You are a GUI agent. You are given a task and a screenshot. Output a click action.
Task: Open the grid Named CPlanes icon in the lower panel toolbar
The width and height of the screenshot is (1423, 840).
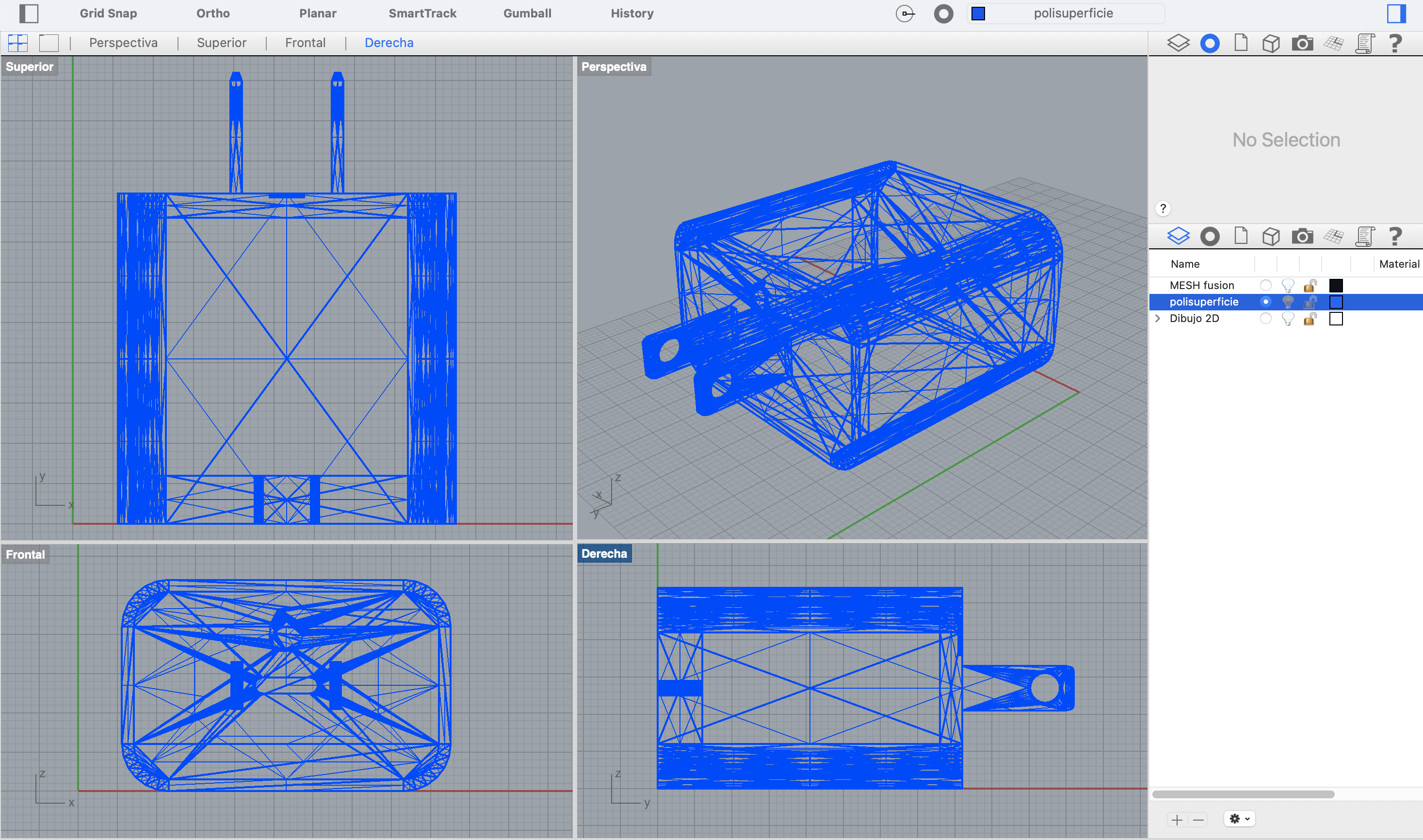(1333, 236)
